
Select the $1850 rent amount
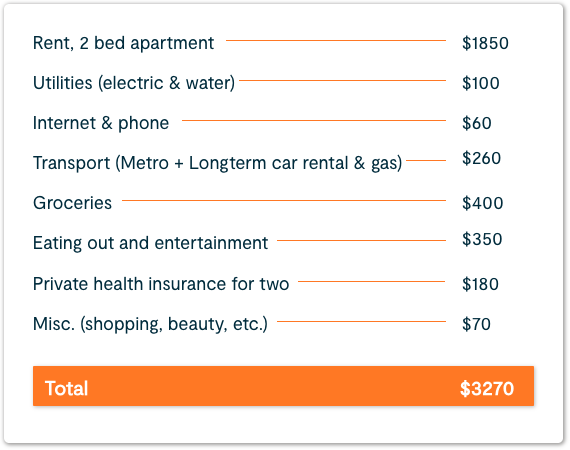click(485, 43)
